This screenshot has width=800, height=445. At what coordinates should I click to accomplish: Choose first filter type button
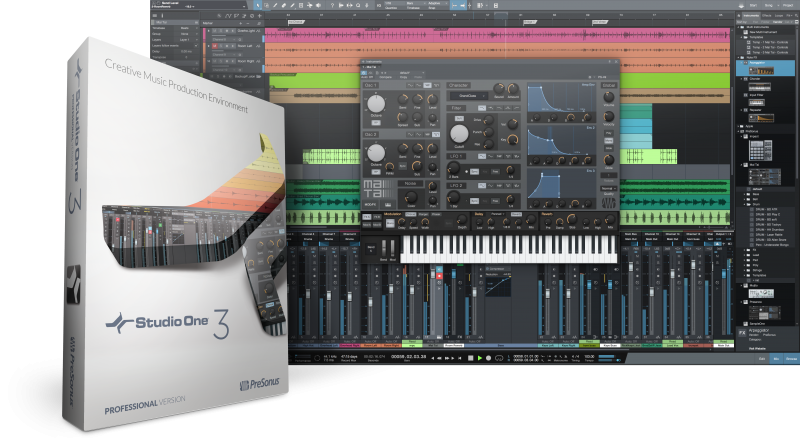[x=482, y=108]
